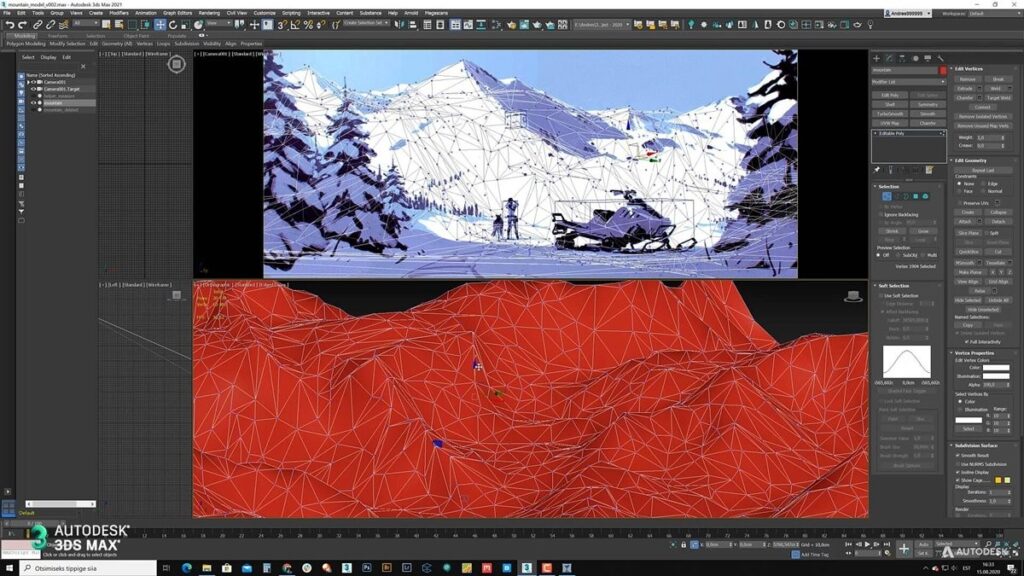1024x576 pixels.
Task: Click the Remove button in Edit Vertices
Action: (x=967, y=79)
